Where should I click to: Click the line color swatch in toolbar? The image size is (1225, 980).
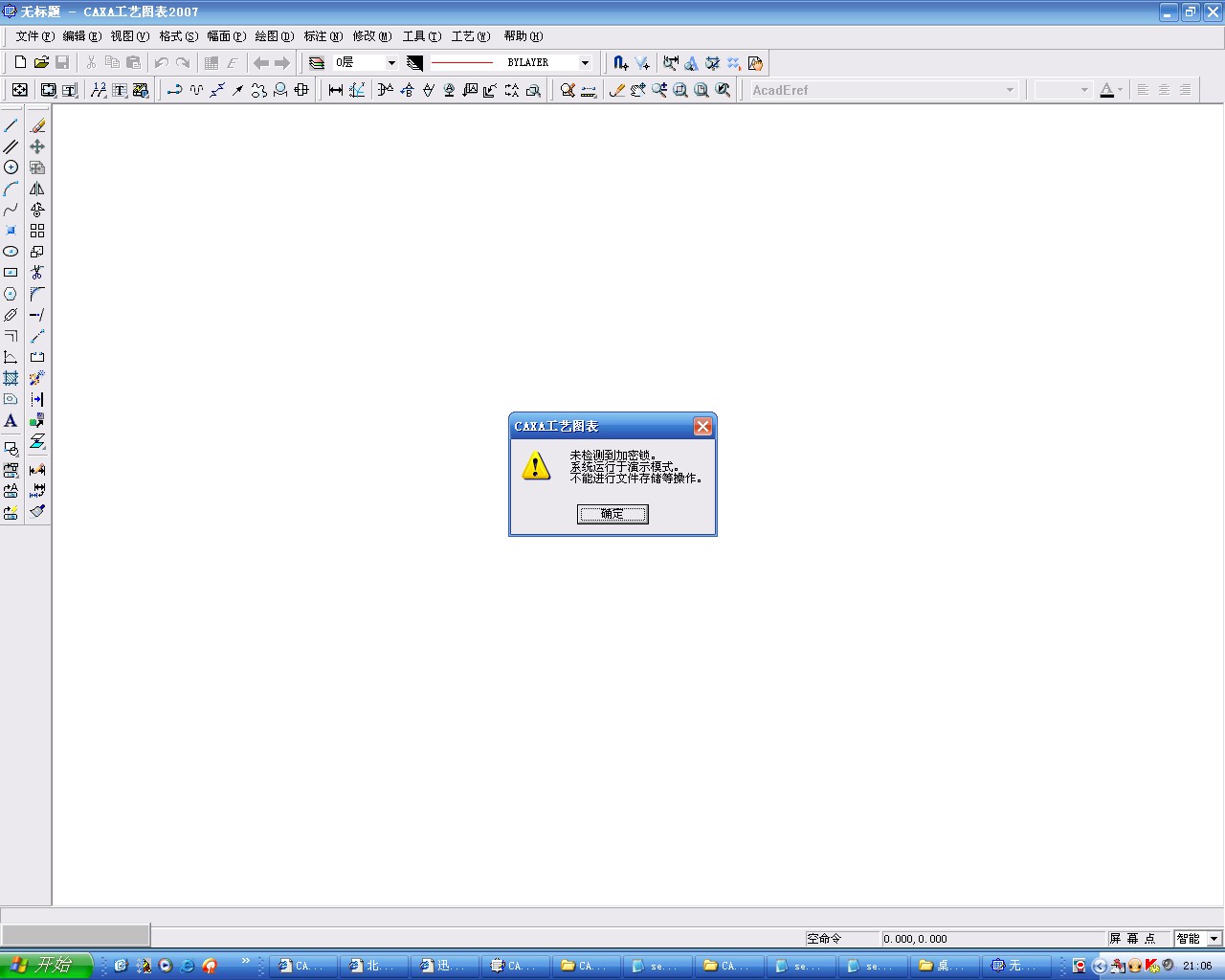[x=414, y=63]
